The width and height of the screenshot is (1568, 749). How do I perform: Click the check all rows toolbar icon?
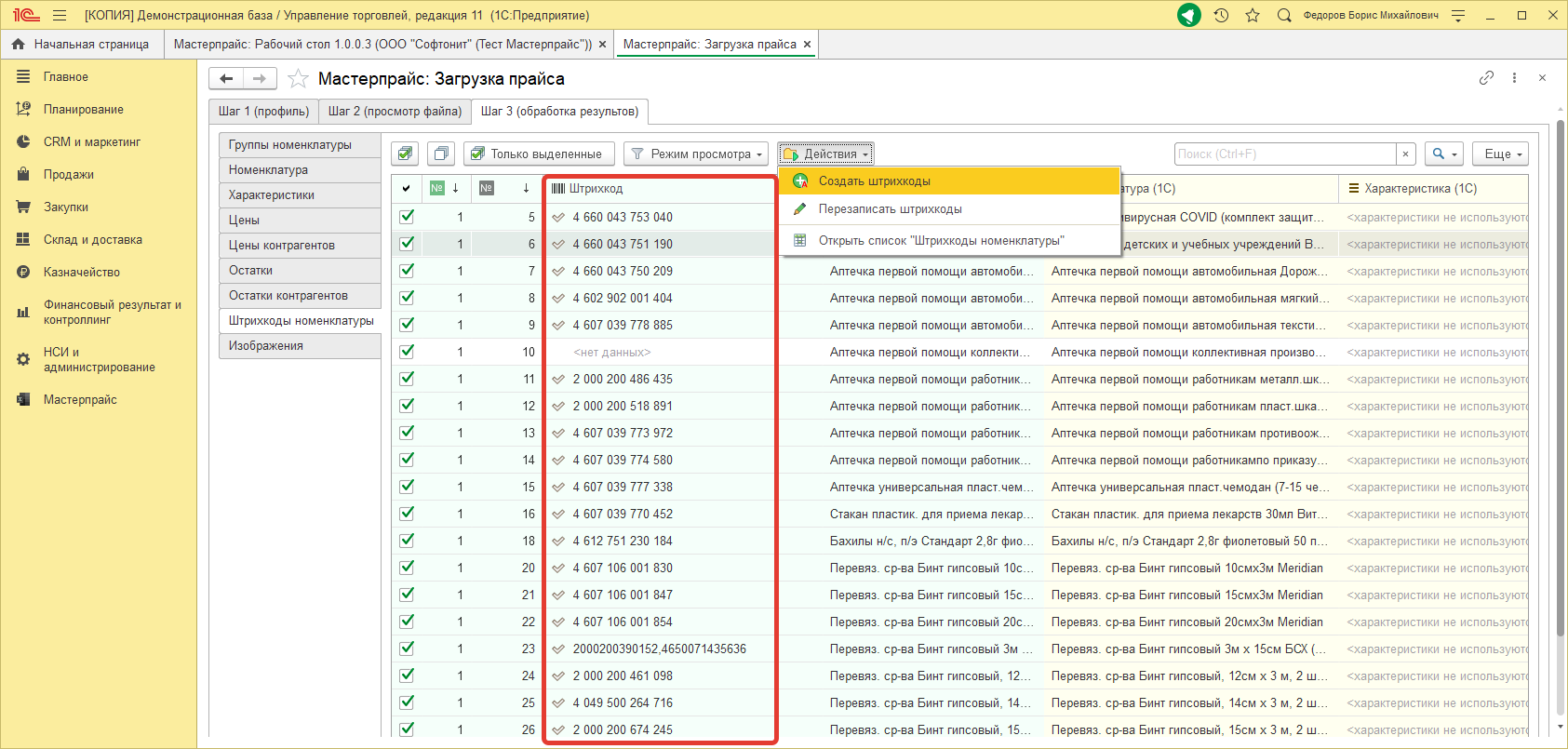coord(405,154)
